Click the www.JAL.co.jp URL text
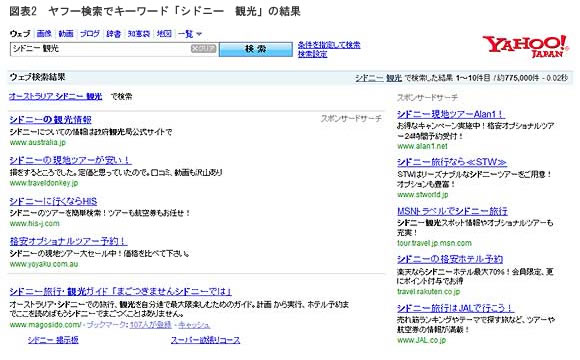Image resolution: width=580 pixels, height=360 pixels. [422, 340]
